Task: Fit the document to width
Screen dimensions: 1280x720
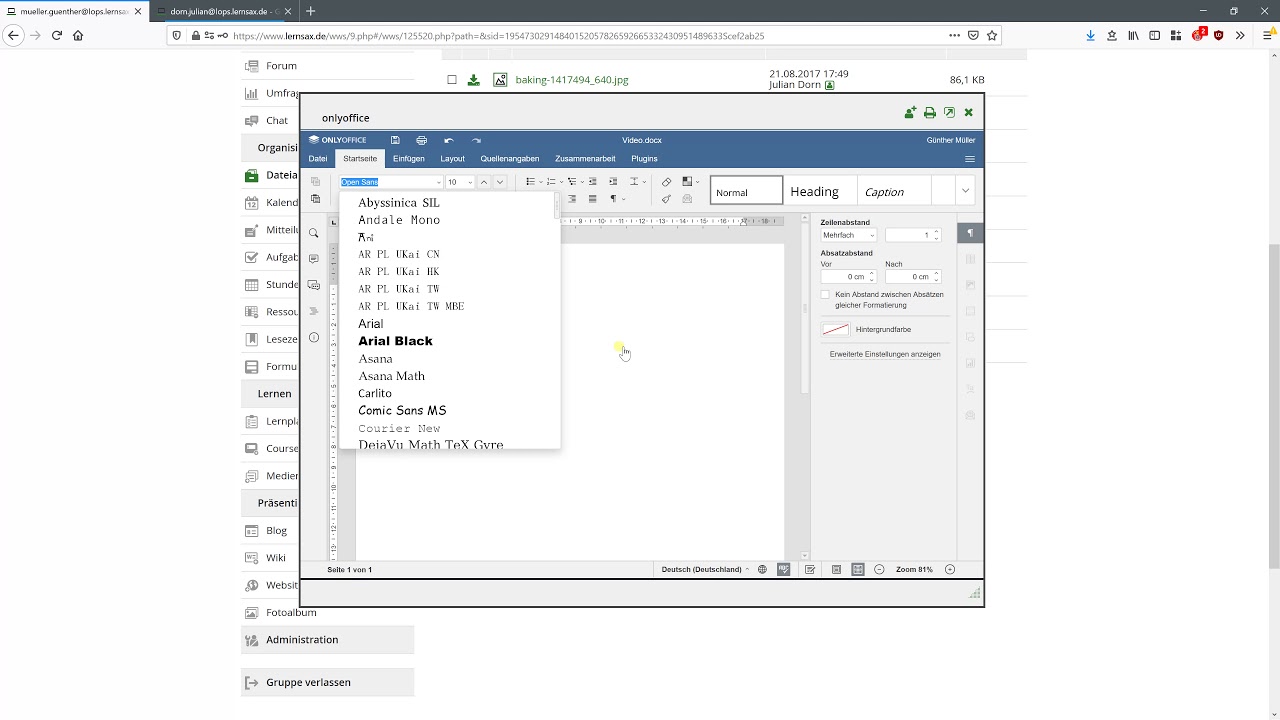Action: tap(858, 569)
